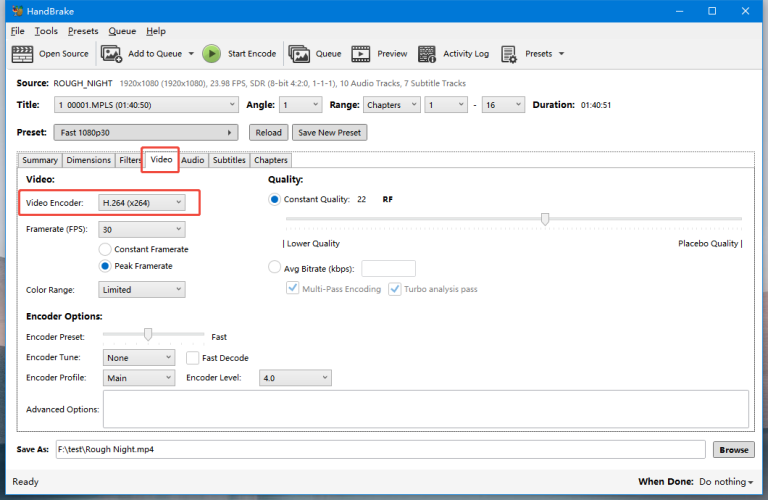Image resolution: width=768 pixels, height=500 pixels.
Task: Switch to the Summary tab
Action: [40, 160]
